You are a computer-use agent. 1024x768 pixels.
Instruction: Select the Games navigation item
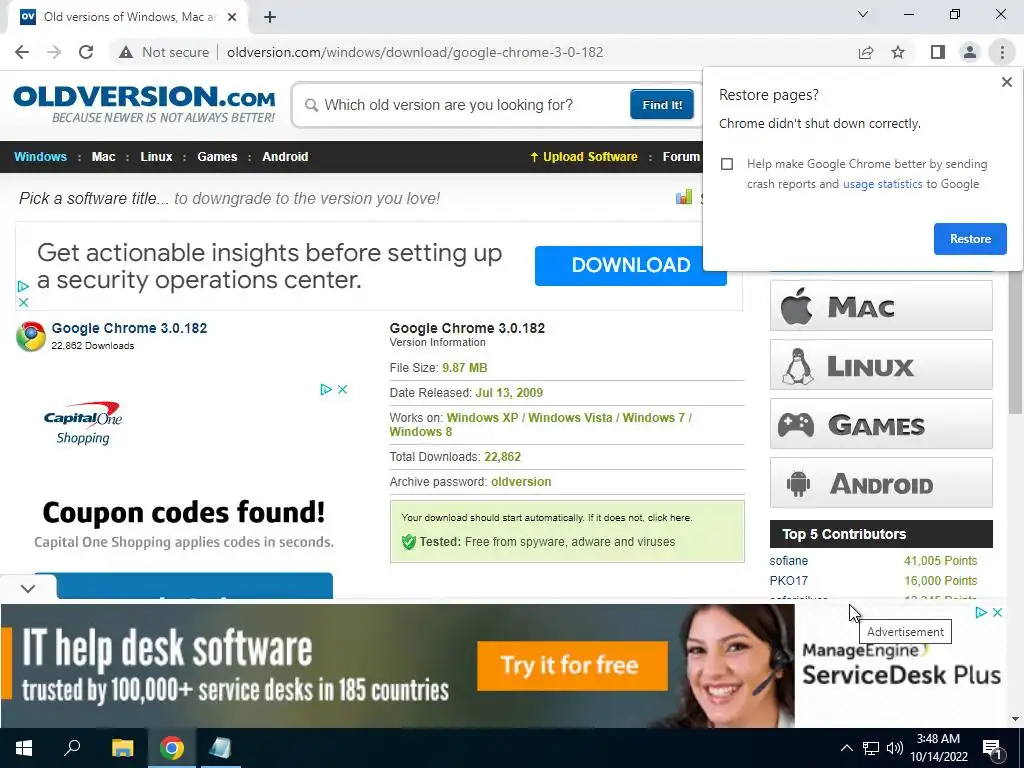pos(217,157)
